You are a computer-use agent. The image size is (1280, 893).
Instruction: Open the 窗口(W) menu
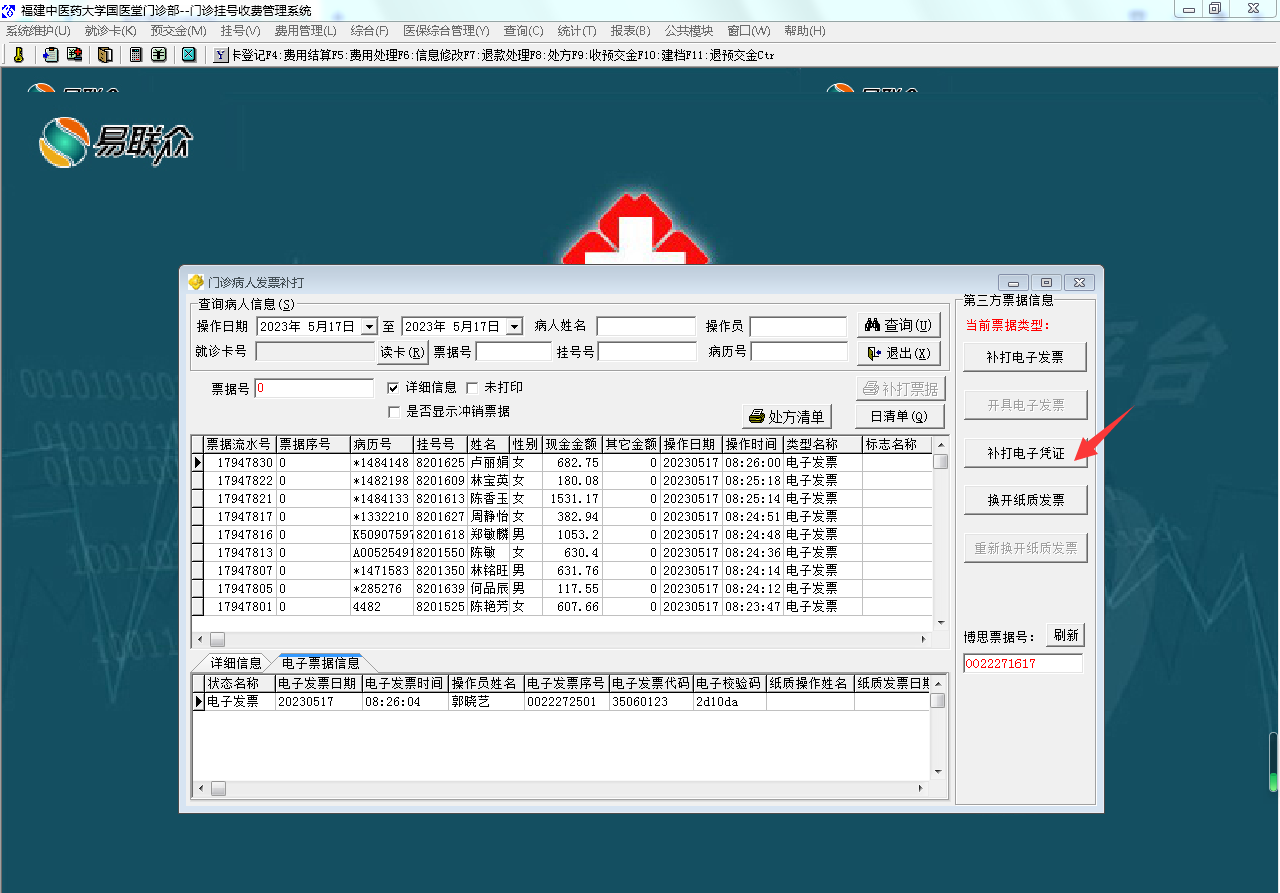click(x=749, y=31)
